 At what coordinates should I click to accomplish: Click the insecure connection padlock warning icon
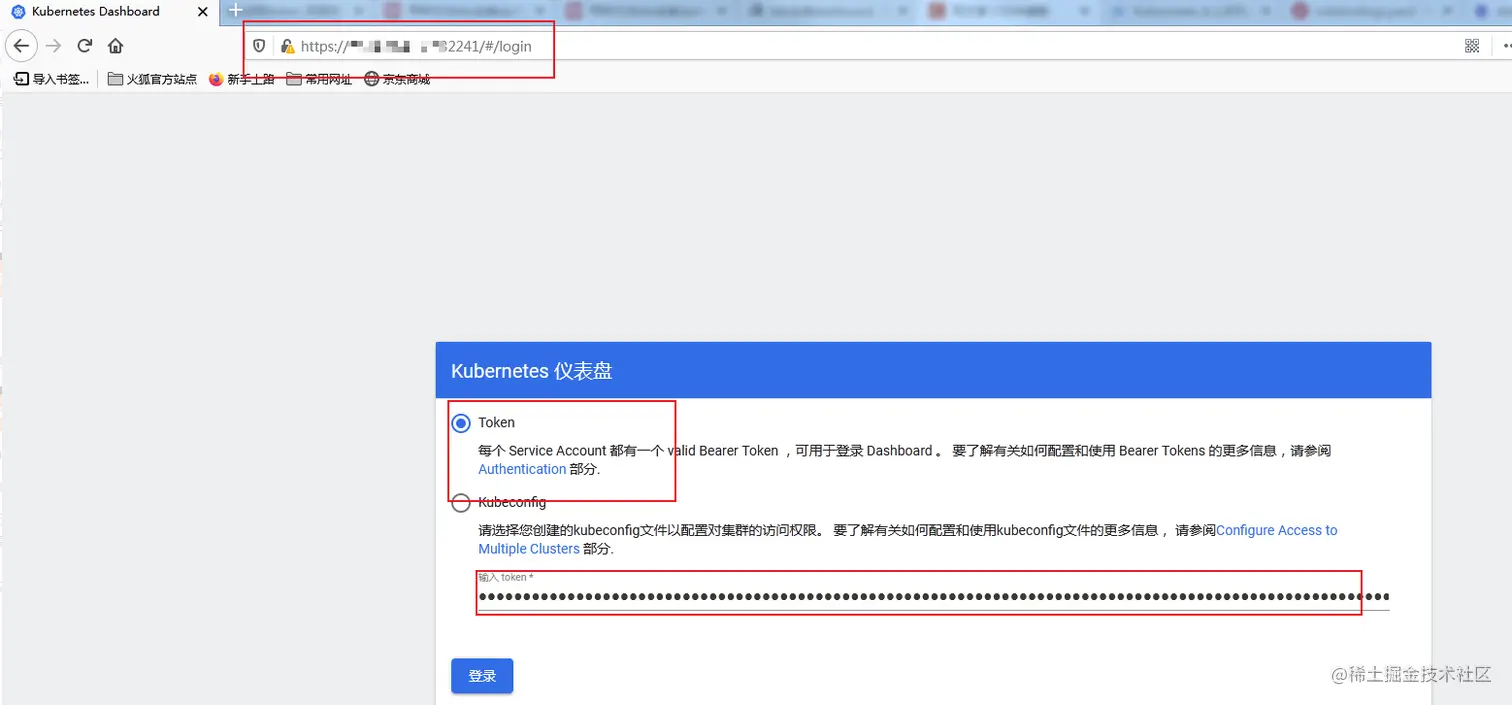tap(287, 46)
